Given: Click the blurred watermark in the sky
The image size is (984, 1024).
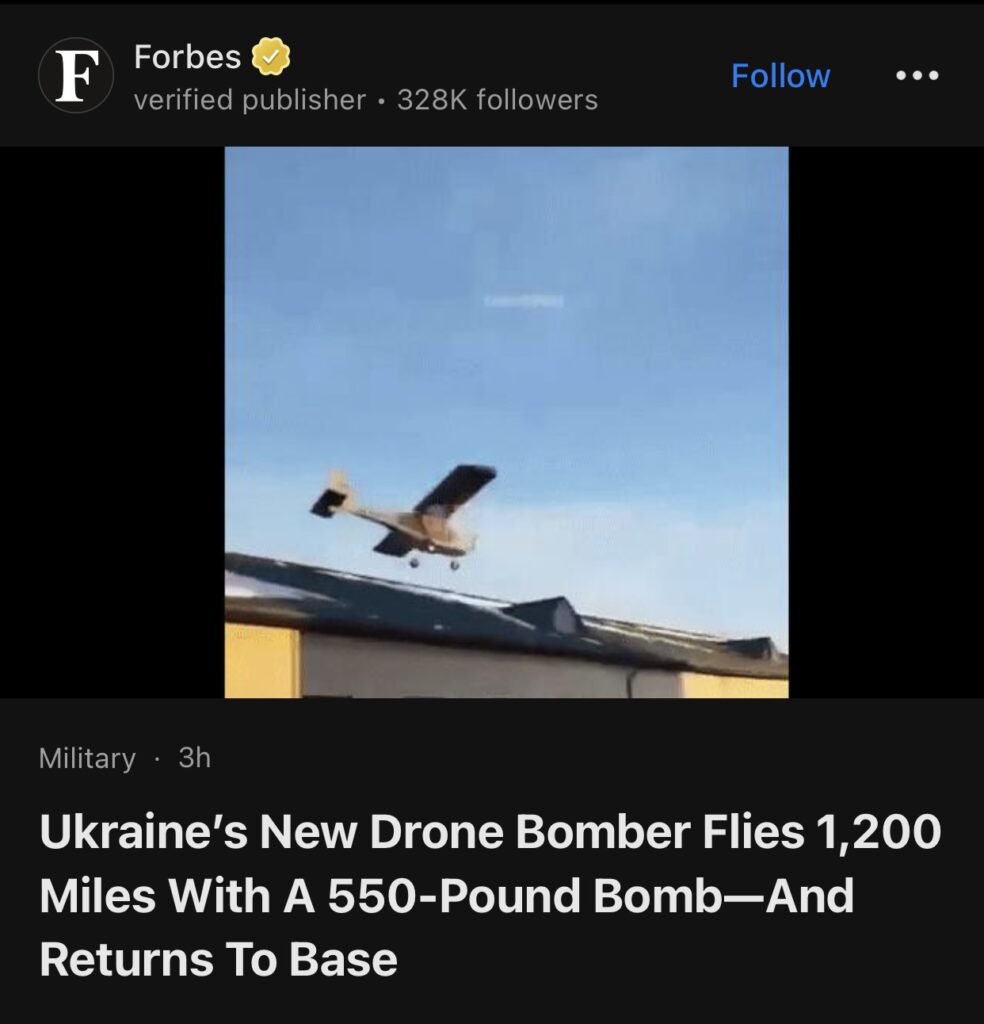Looking at the screenshot, I should (x=523, y=301).
